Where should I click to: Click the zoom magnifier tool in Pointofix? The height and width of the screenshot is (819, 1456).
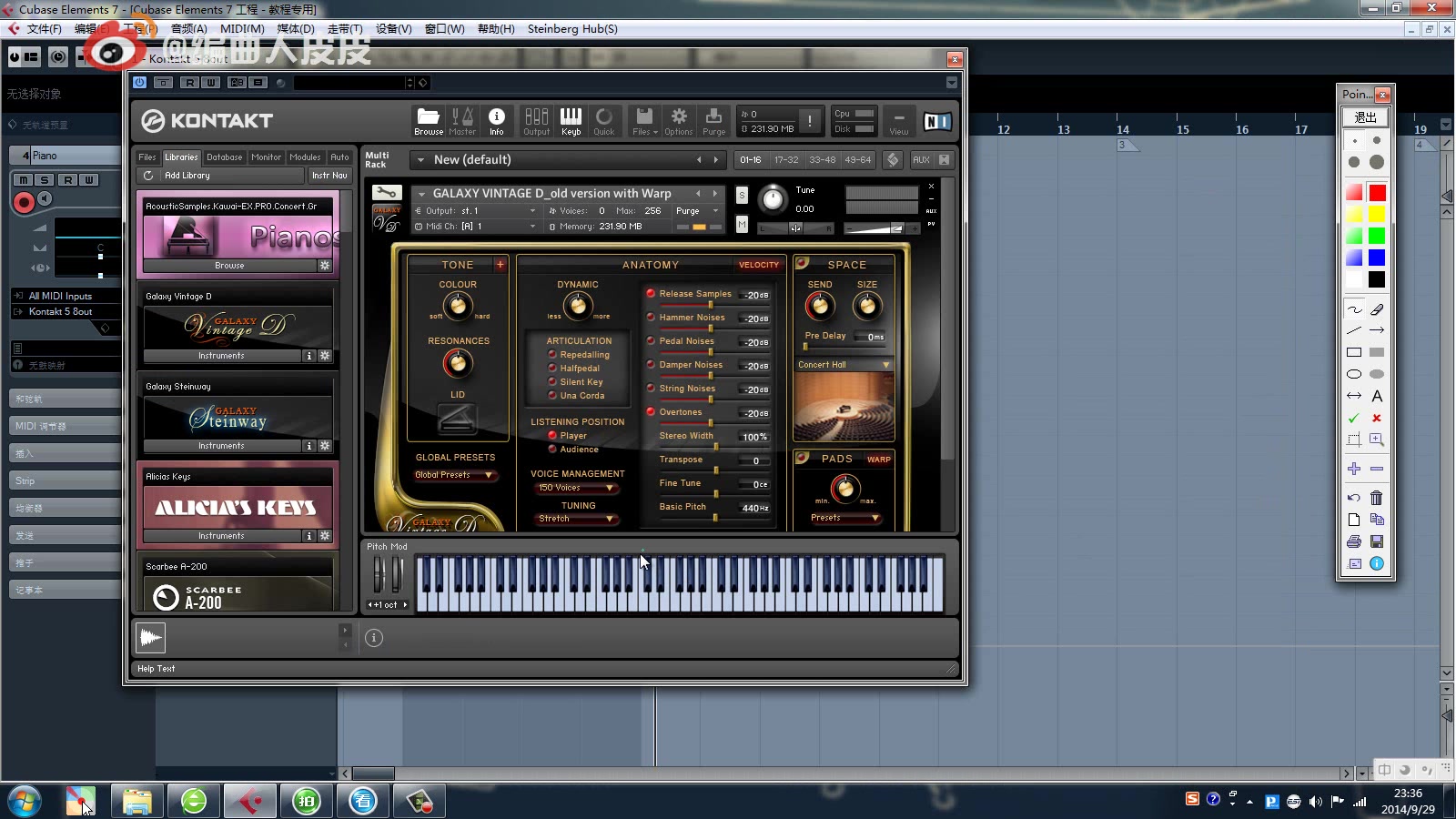tap(1377, 440)
